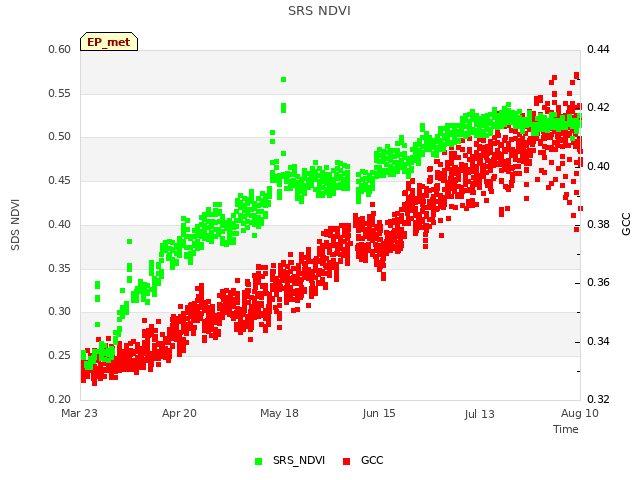Click the Time axis label

566,429
